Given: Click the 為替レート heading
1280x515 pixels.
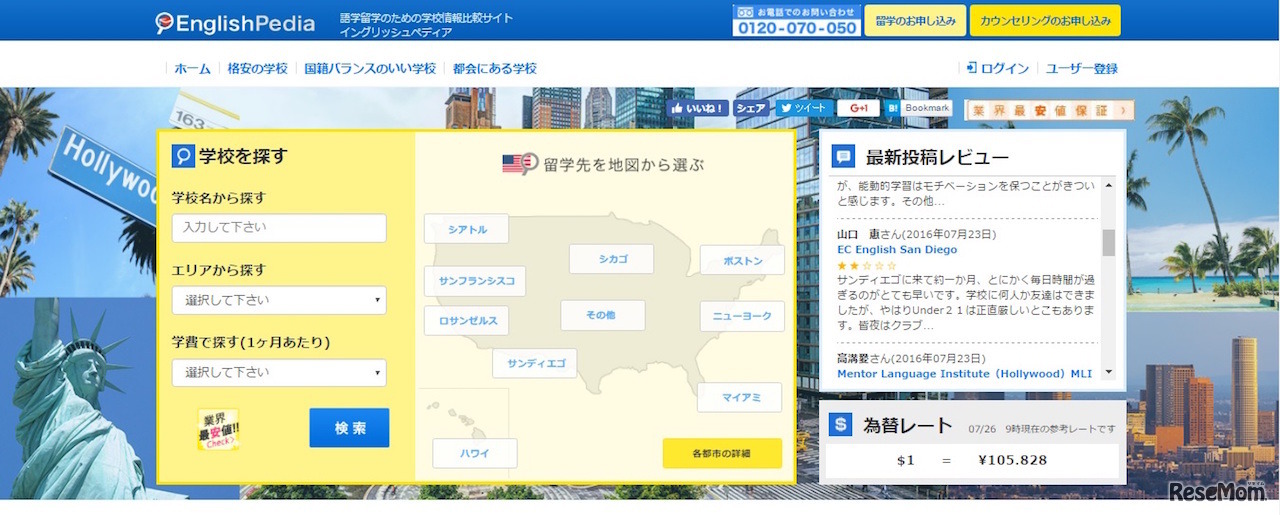Looking at the screenshot, I should (x=908, y=425).
